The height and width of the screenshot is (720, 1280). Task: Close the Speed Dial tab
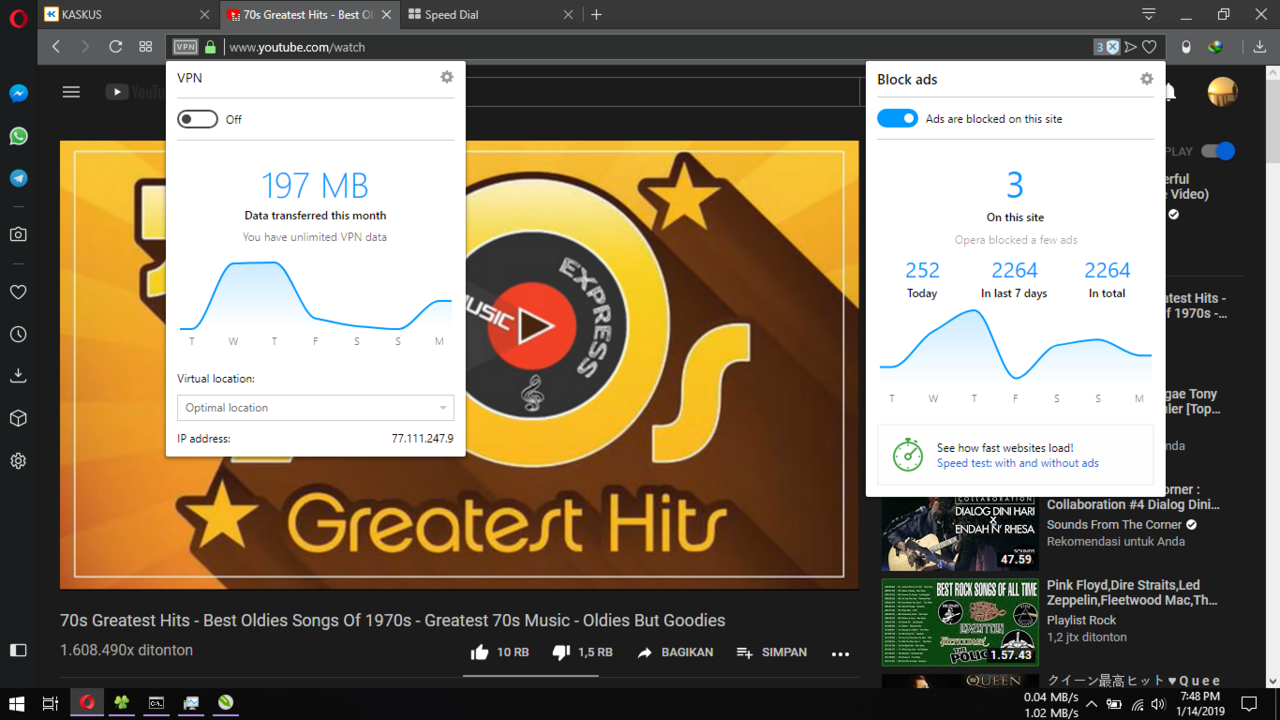coord(568,15)
